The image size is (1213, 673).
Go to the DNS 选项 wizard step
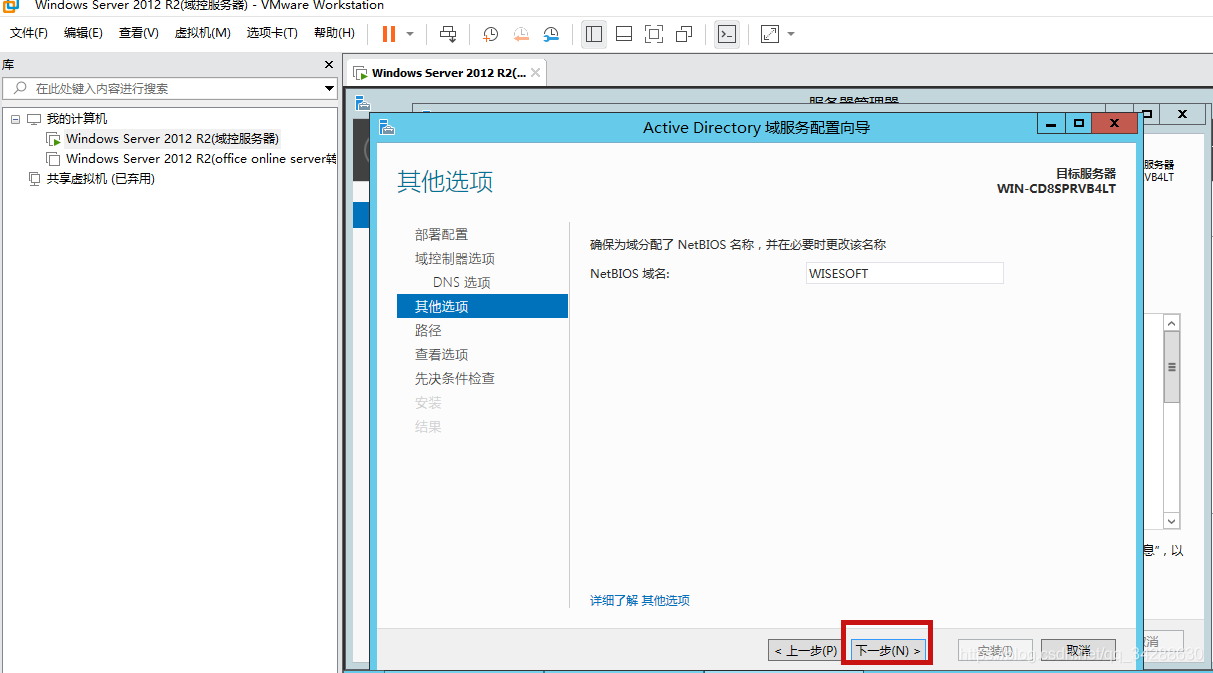[462, 282]
